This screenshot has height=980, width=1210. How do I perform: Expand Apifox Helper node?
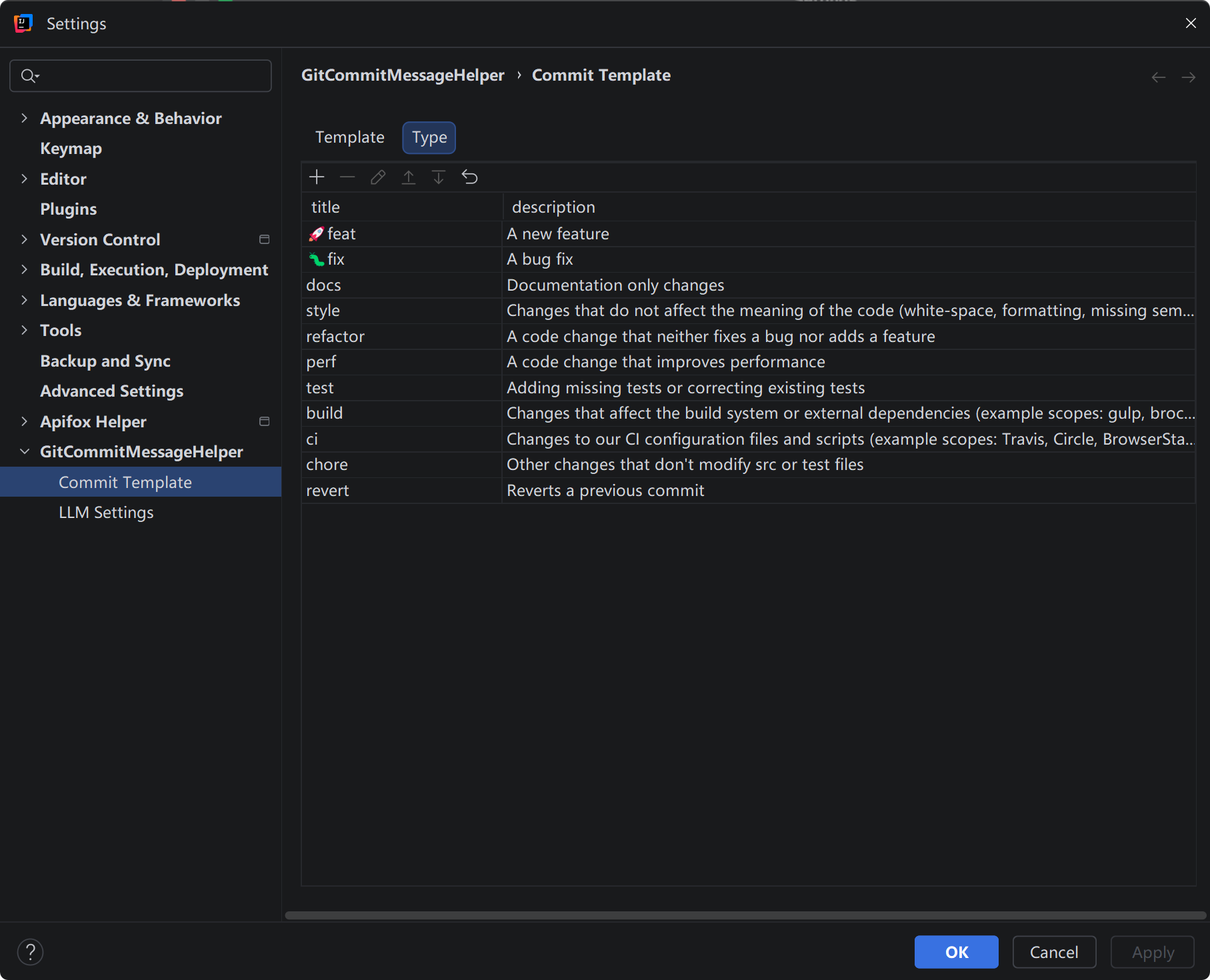25,421
